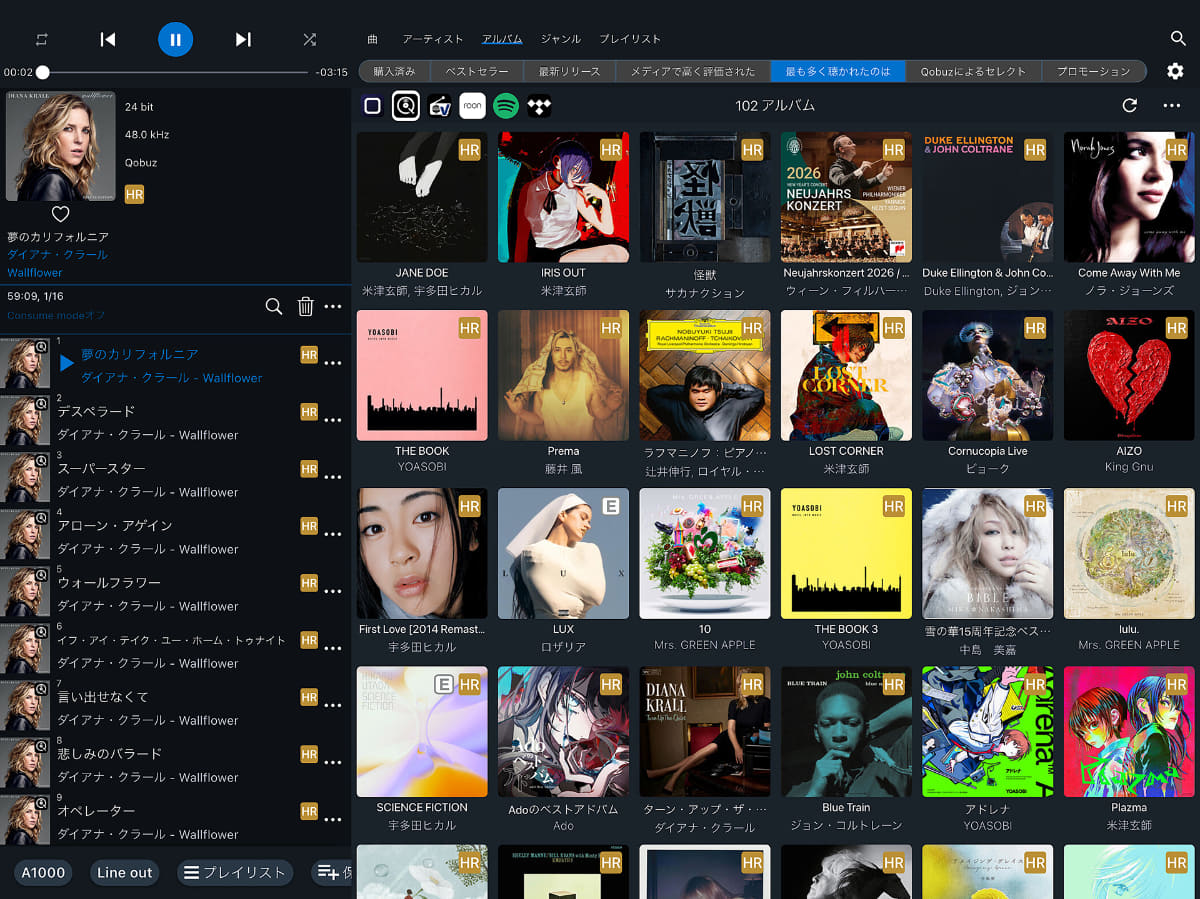Viewport: 1200px width, 899px height.
Task: Select the ベストセラー filter
Action: [477, 71]
